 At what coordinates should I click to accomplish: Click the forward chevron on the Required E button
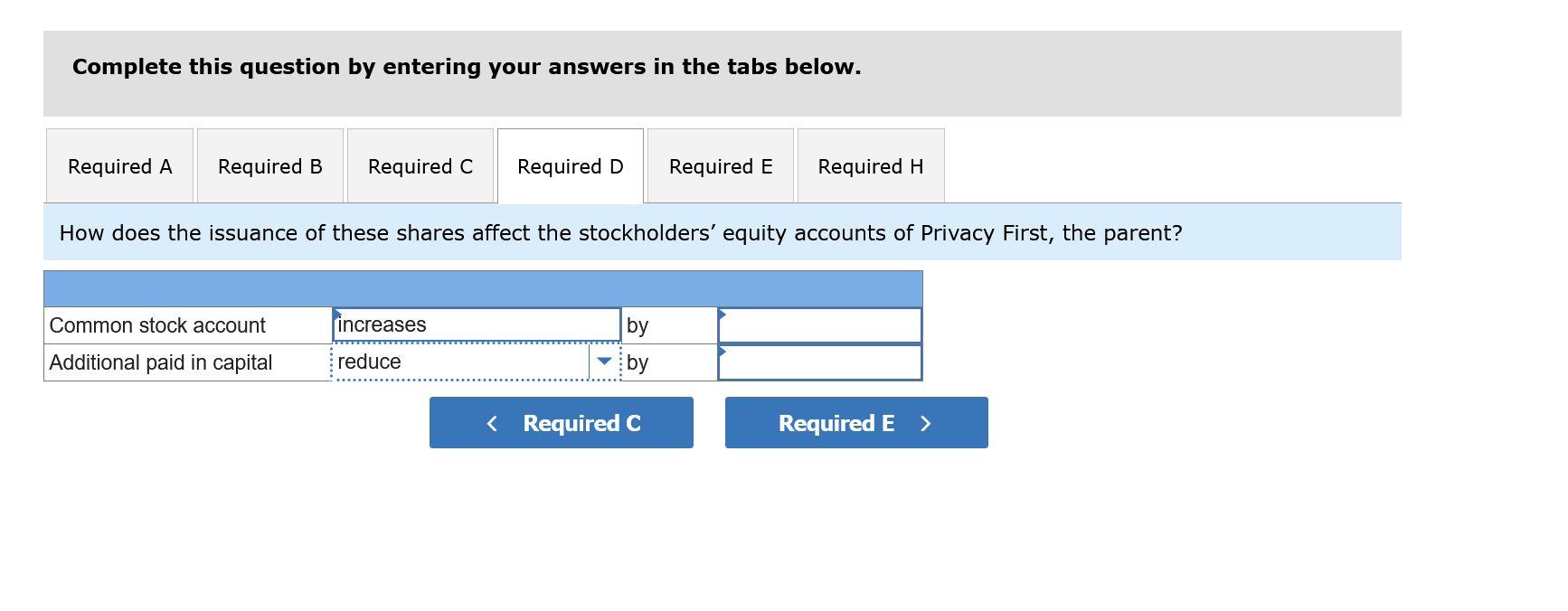925,422
